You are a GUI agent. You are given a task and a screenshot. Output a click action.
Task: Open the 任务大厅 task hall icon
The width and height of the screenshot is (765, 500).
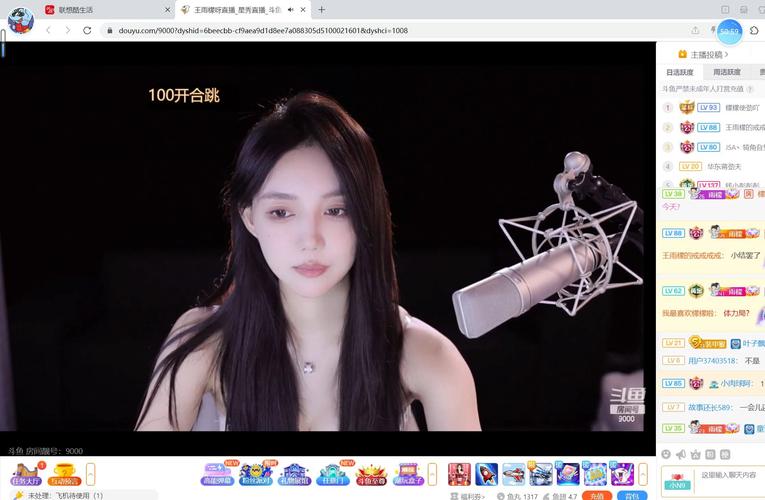(x=26, y=473)
